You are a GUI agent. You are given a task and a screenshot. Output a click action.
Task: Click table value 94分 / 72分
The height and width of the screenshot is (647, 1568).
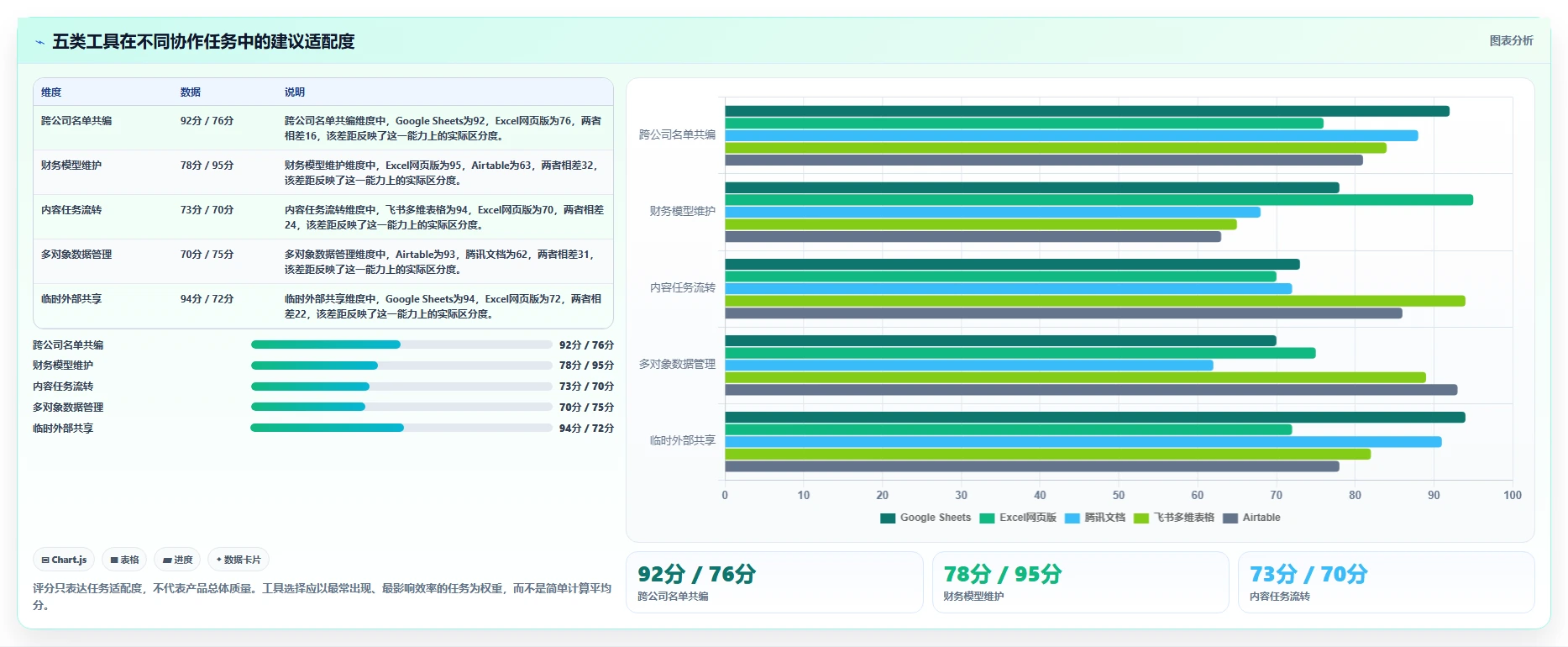207,299
